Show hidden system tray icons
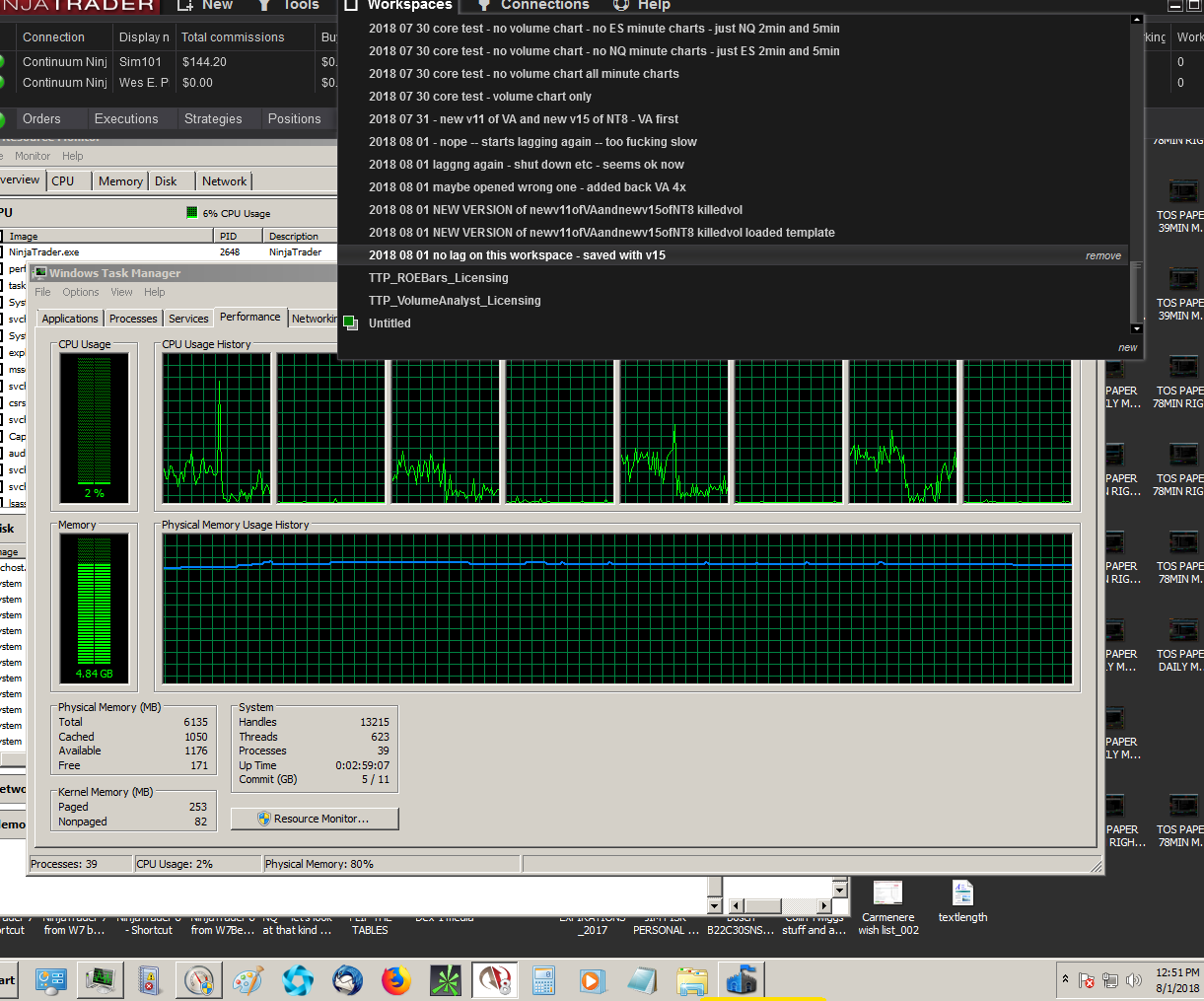The width and height of the screenshot is (1204, 1001). [1065, 979]
